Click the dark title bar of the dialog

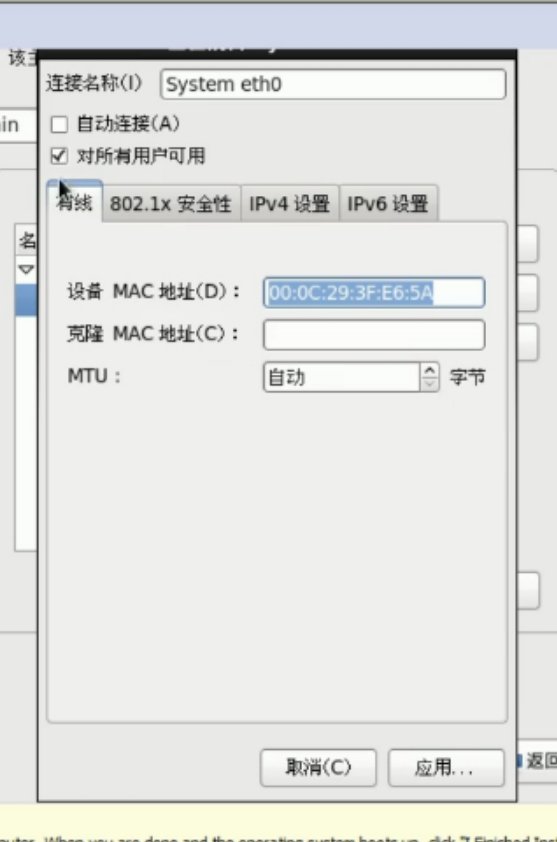277,54
